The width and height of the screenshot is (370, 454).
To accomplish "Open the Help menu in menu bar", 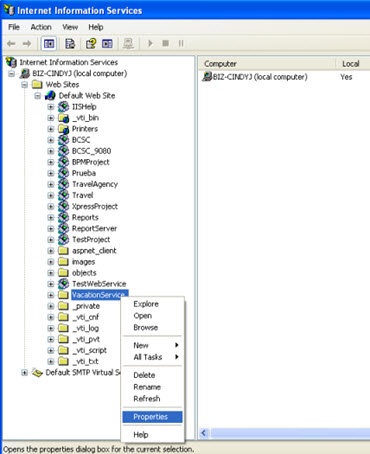I will (96, 27).
